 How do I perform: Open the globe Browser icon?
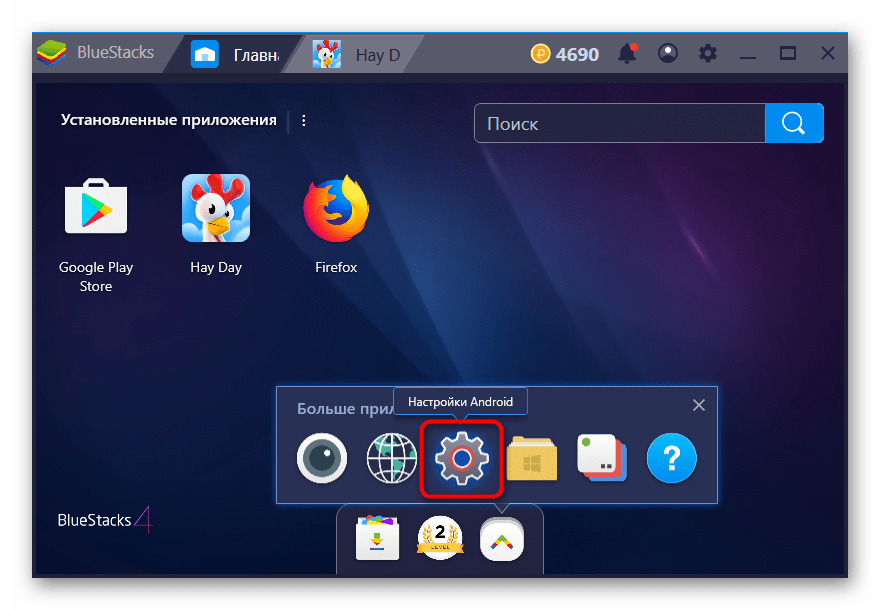pos(391,459)
